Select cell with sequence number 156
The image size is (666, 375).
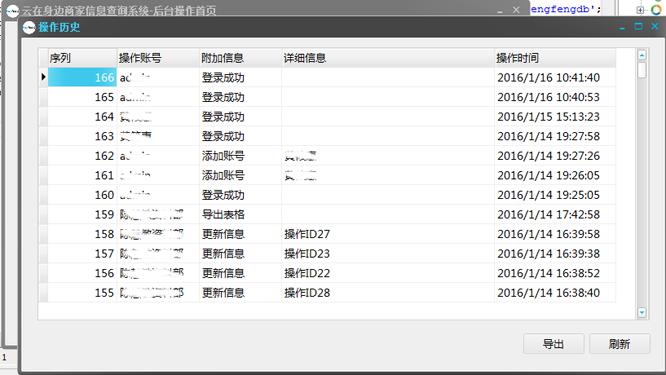coord(82,273)
